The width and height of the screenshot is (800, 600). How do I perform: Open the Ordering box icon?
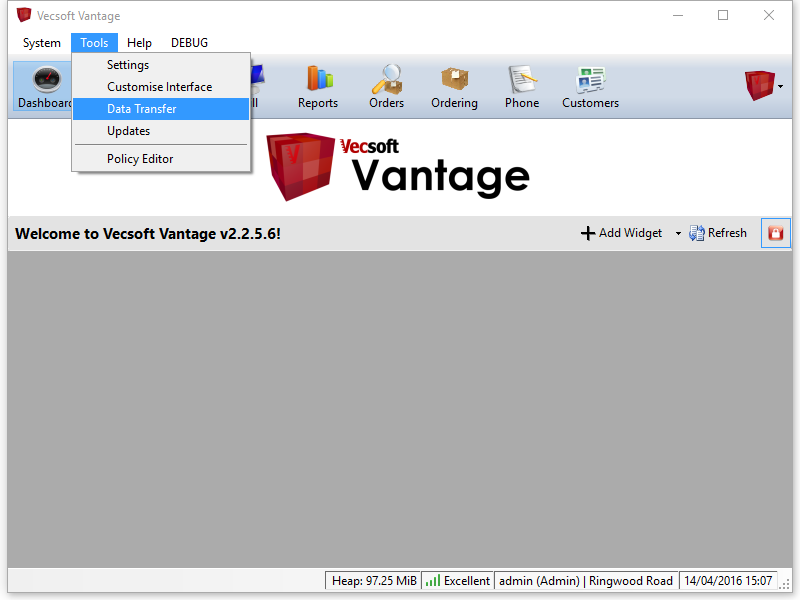pos(454,86)
